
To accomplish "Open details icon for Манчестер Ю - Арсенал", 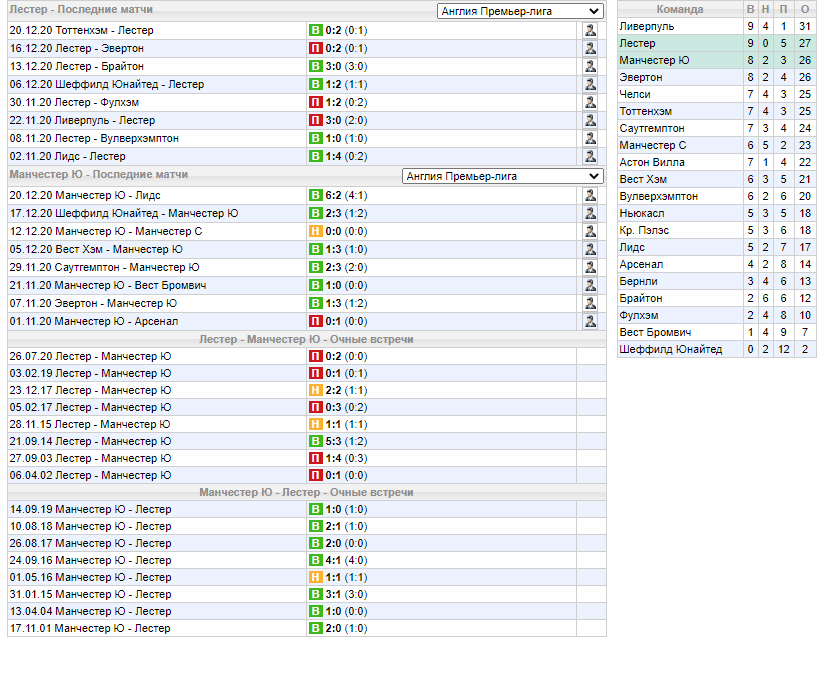I will [590, 321].
